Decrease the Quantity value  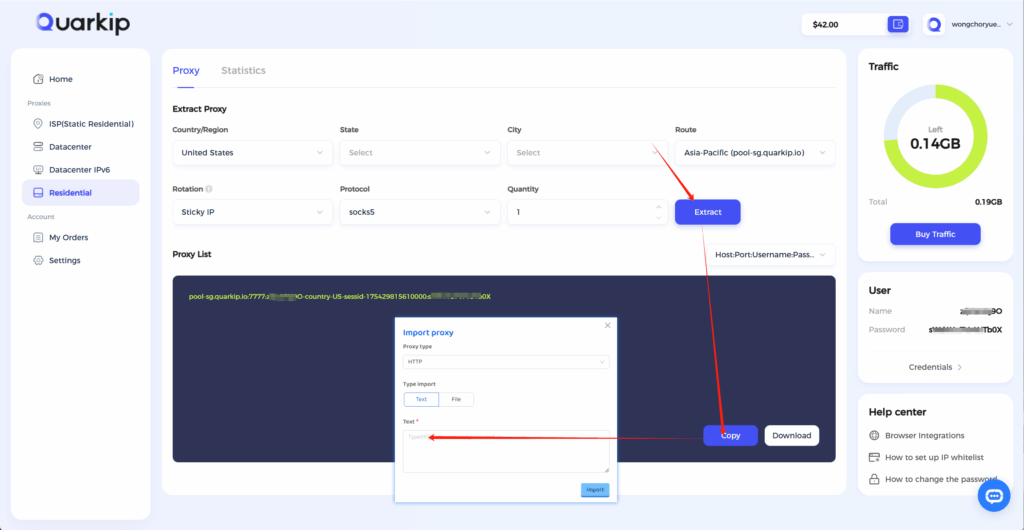point(658,217)
